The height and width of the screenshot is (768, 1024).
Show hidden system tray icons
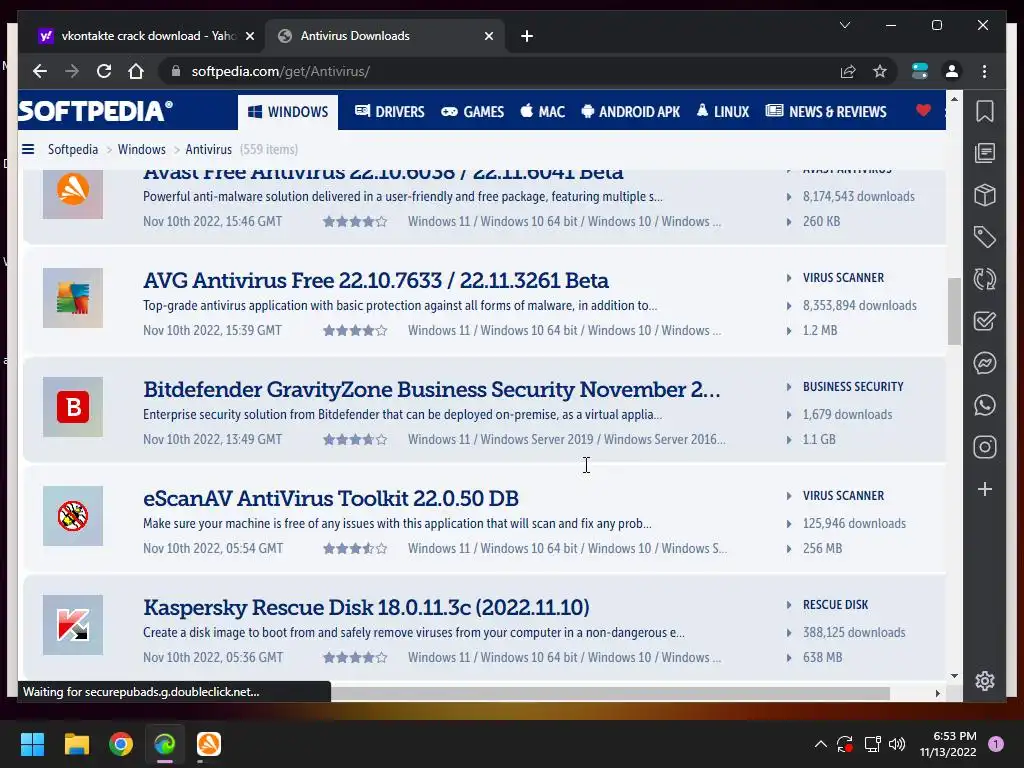(821, 744)
